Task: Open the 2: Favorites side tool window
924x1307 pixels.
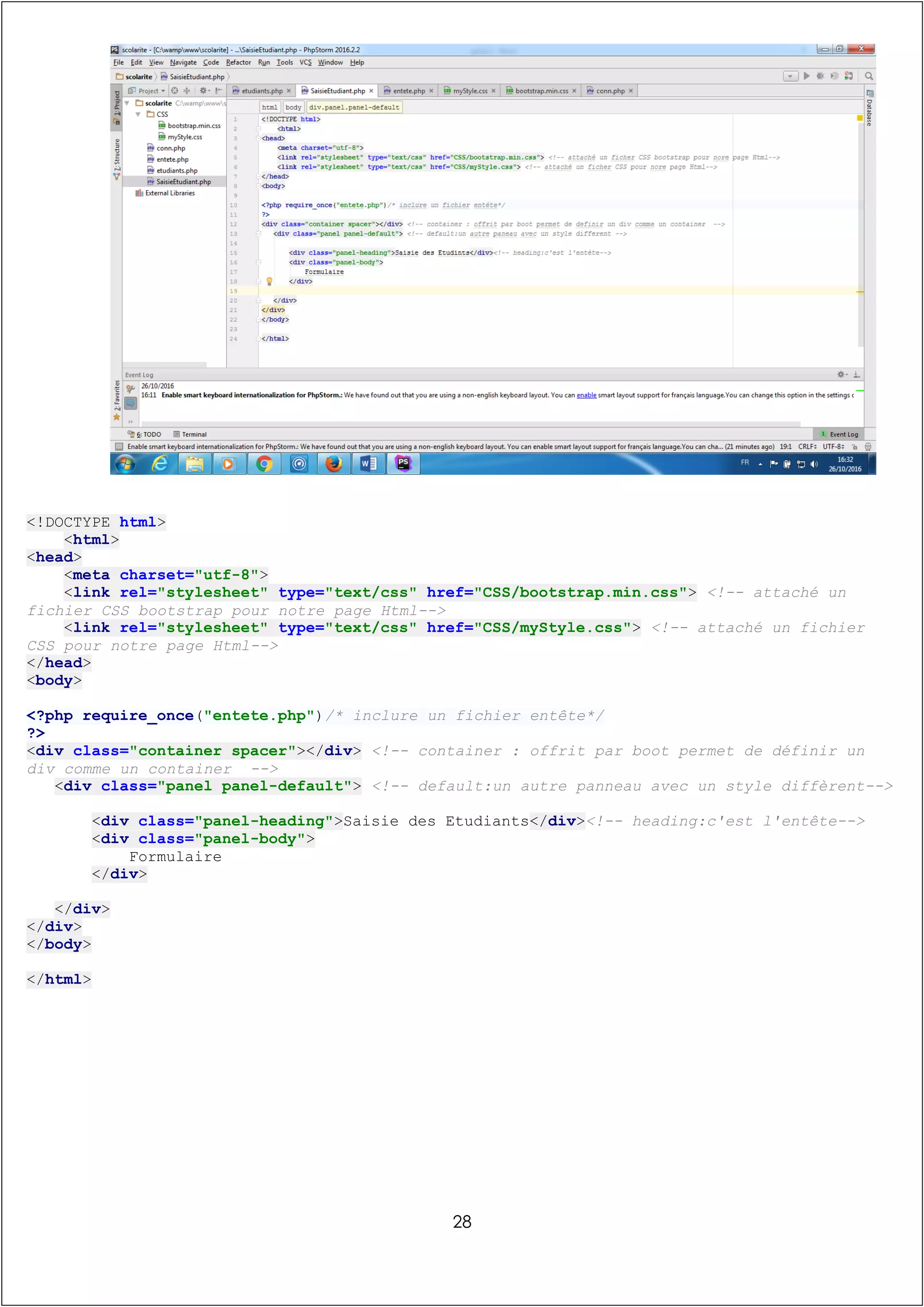Action: point(117,401)
